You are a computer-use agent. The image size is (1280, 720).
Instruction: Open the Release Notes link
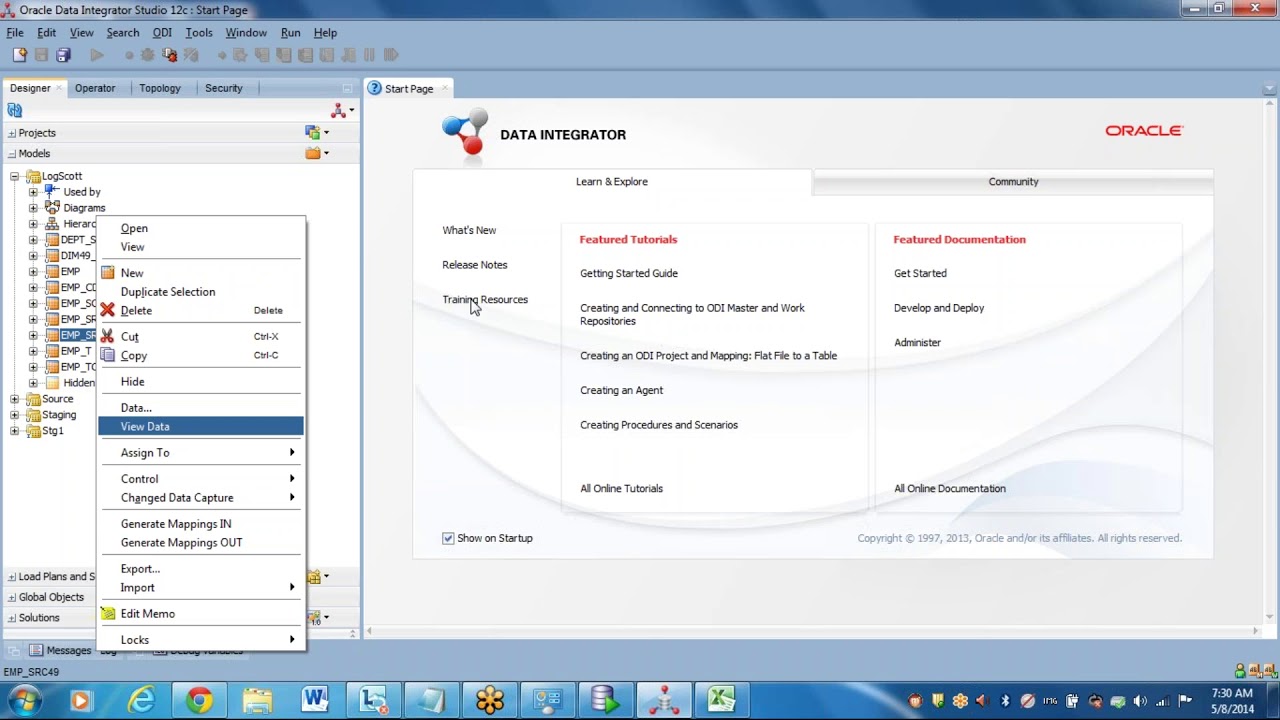click(x=475, y=265)
